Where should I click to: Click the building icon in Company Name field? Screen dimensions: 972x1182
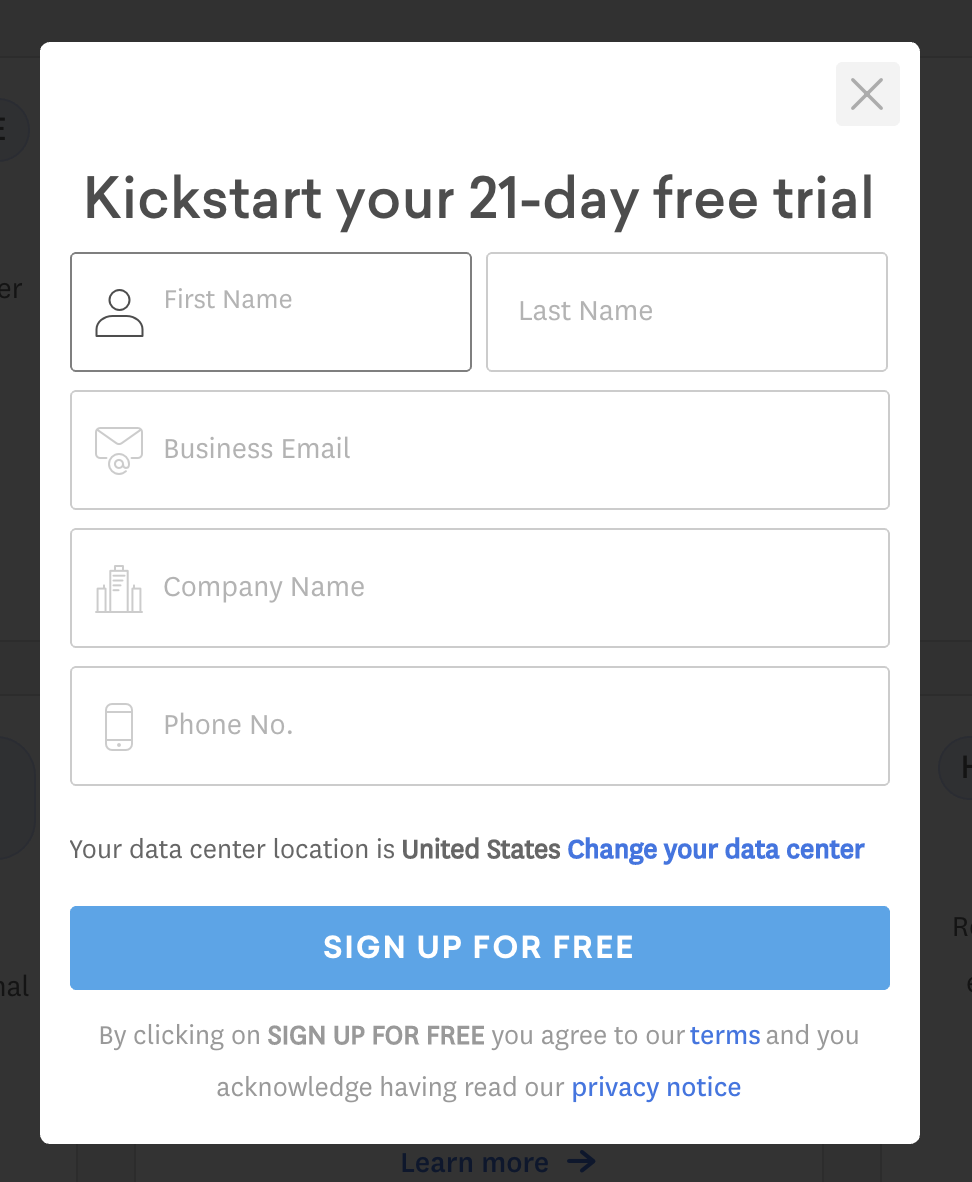pos(119,589)
